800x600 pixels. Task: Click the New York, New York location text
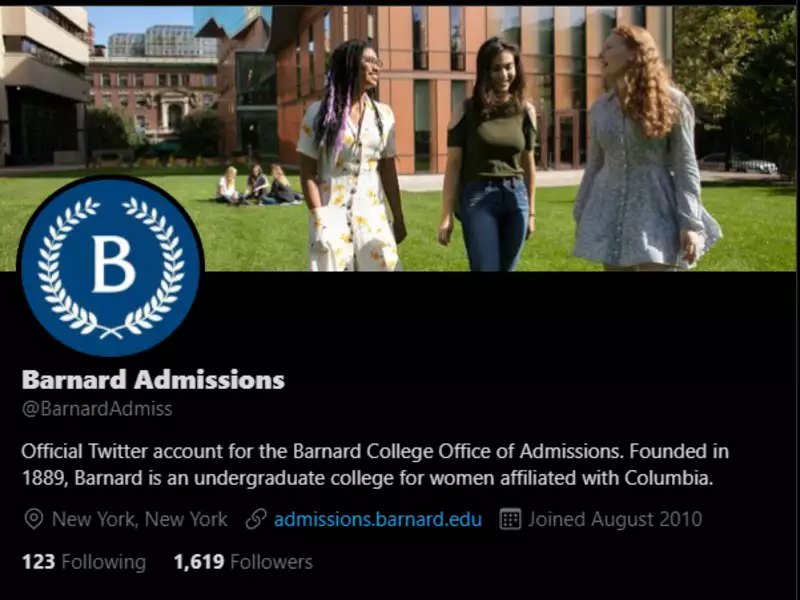click(140, 519)
